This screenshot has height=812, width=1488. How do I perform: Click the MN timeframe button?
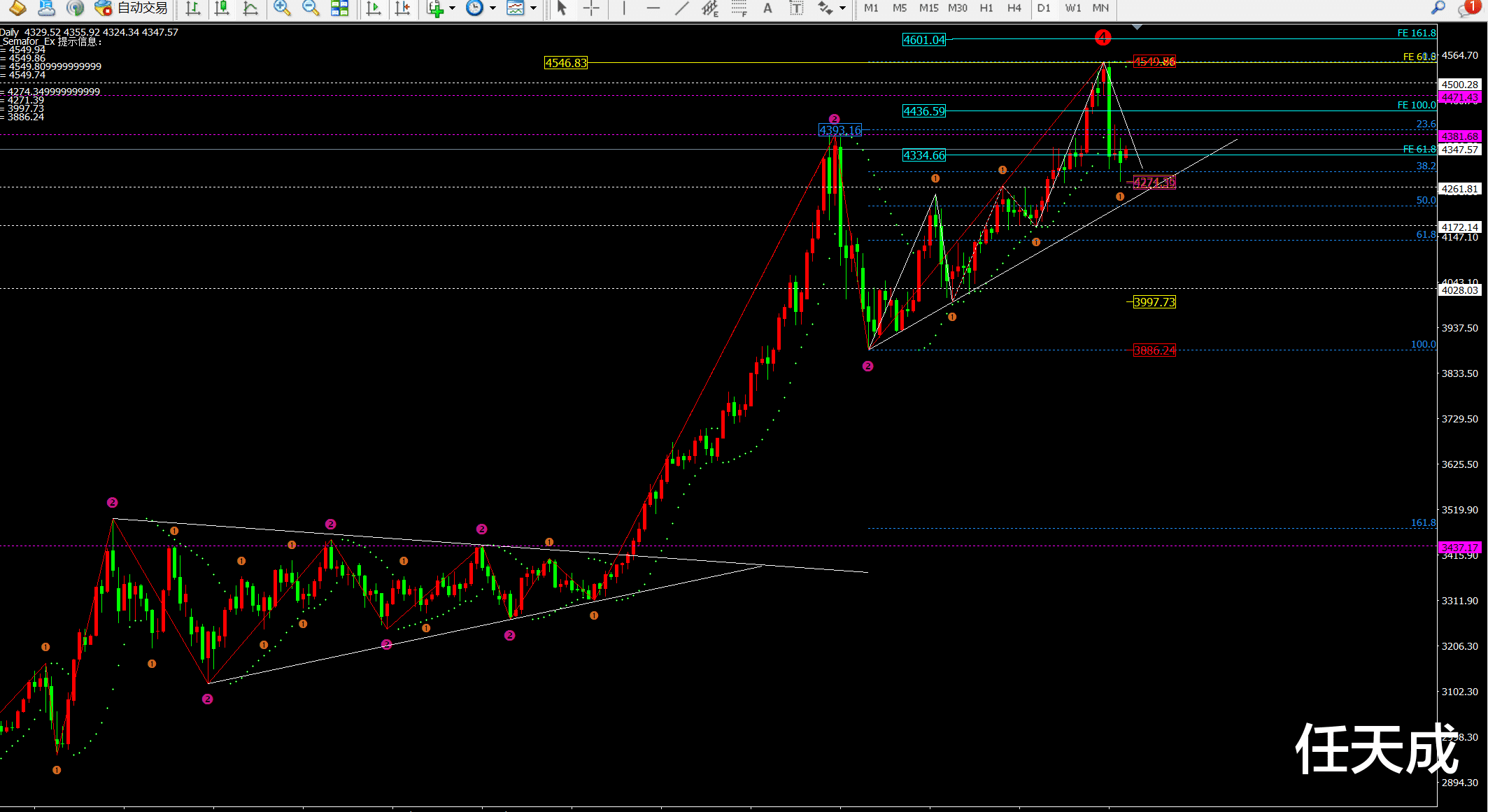tap(1100, 8)
